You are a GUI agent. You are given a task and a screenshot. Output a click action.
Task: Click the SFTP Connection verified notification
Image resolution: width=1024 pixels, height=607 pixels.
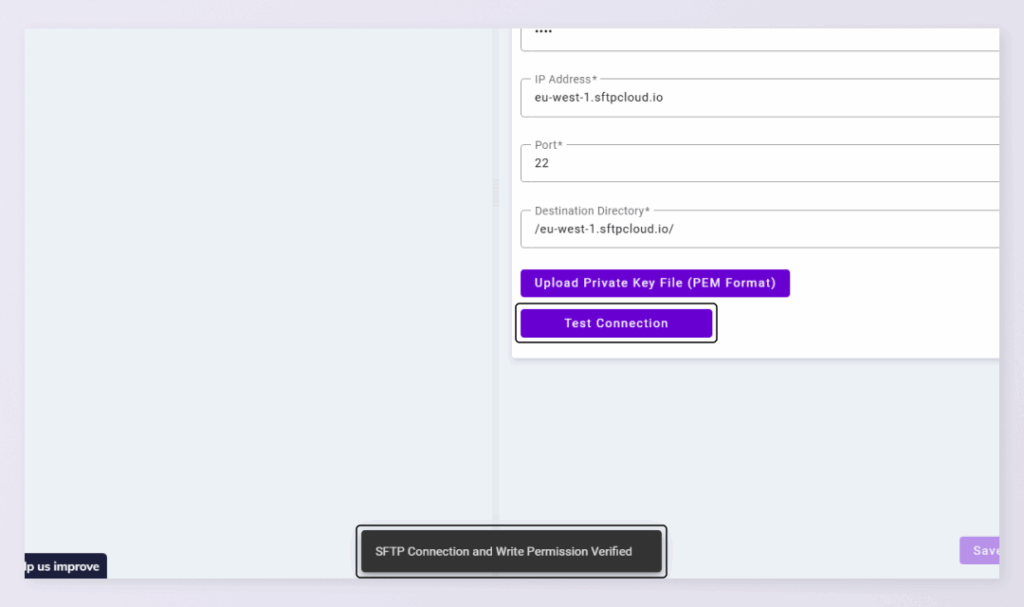tap(510, 551)
